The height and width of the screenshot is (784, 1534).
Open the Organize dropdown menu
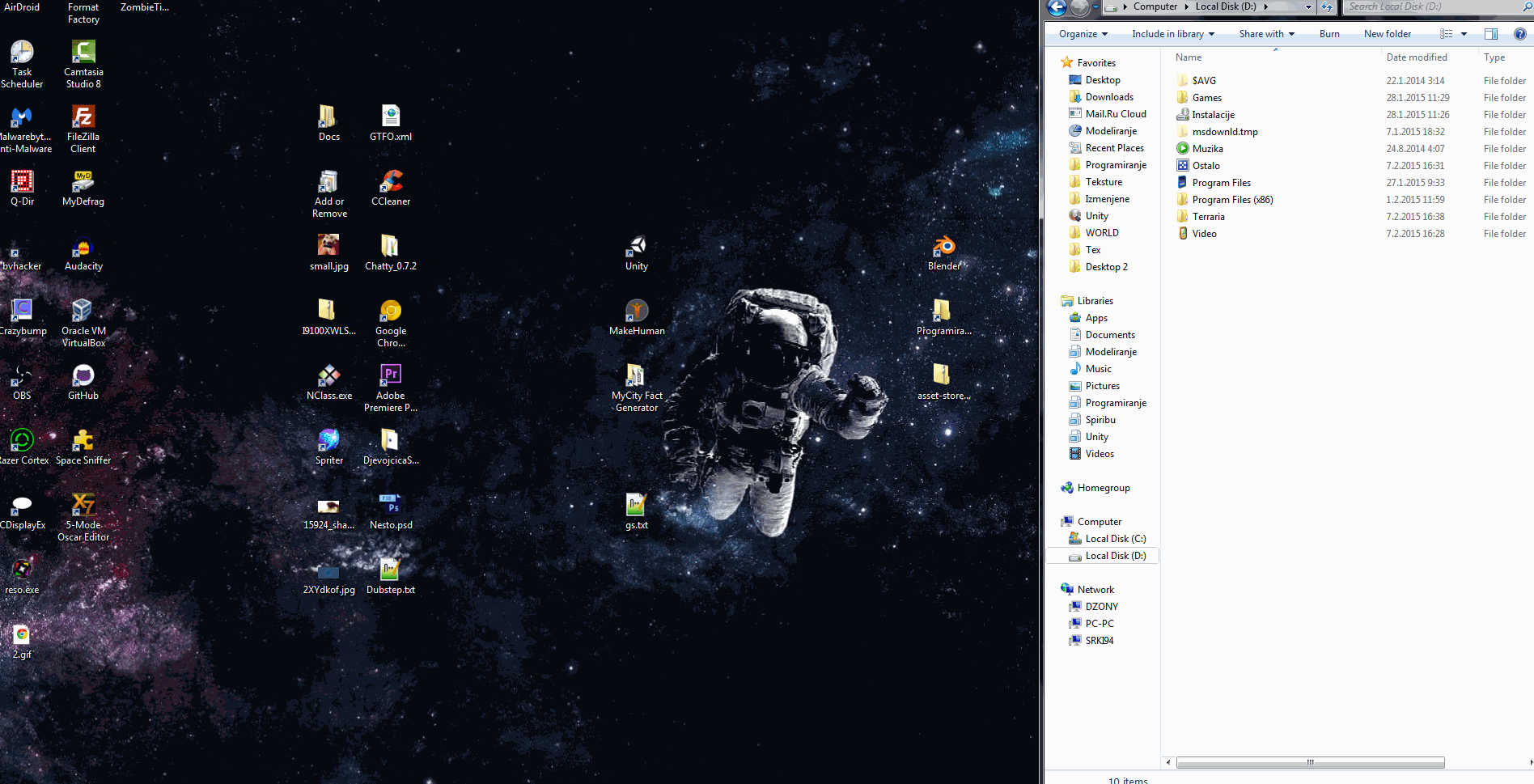[1083, 34]
